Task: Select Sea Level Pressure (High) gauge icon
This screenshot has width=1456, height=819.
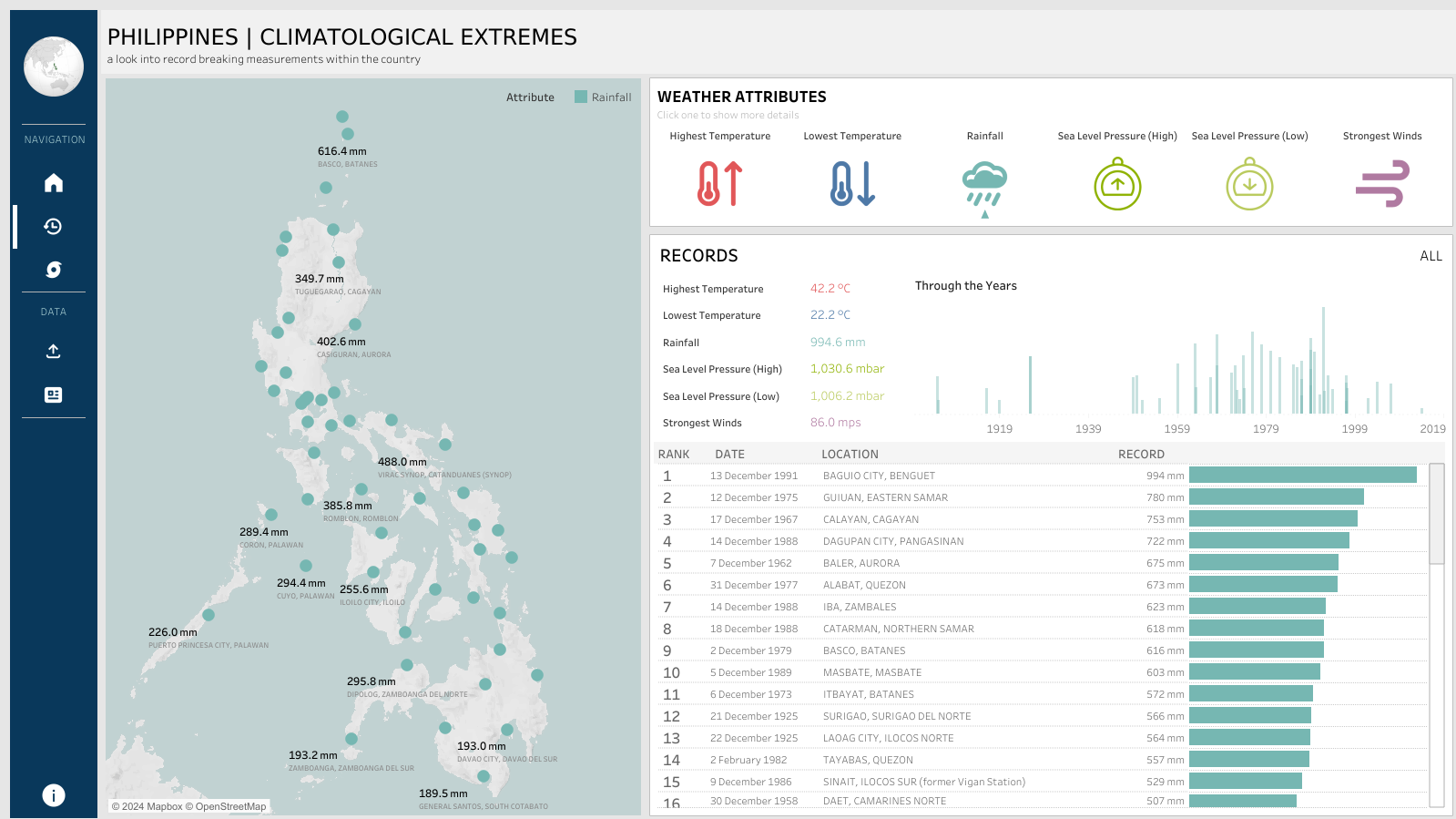Action: (x=1117, y=185)
